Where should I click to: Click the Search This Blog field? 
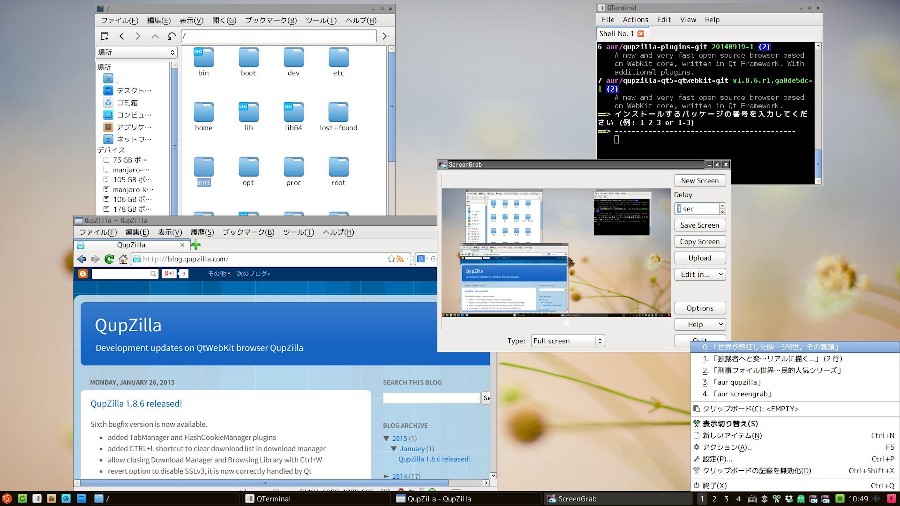pyautogui.click(x=431, y=398)
